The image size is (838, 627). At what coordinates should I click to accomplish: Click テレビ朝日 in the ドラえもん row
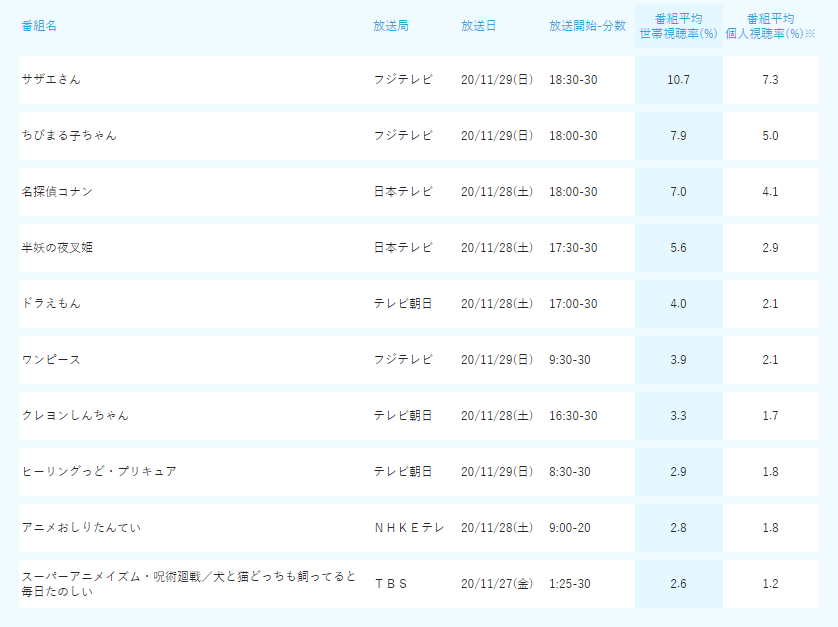[403, 304]
